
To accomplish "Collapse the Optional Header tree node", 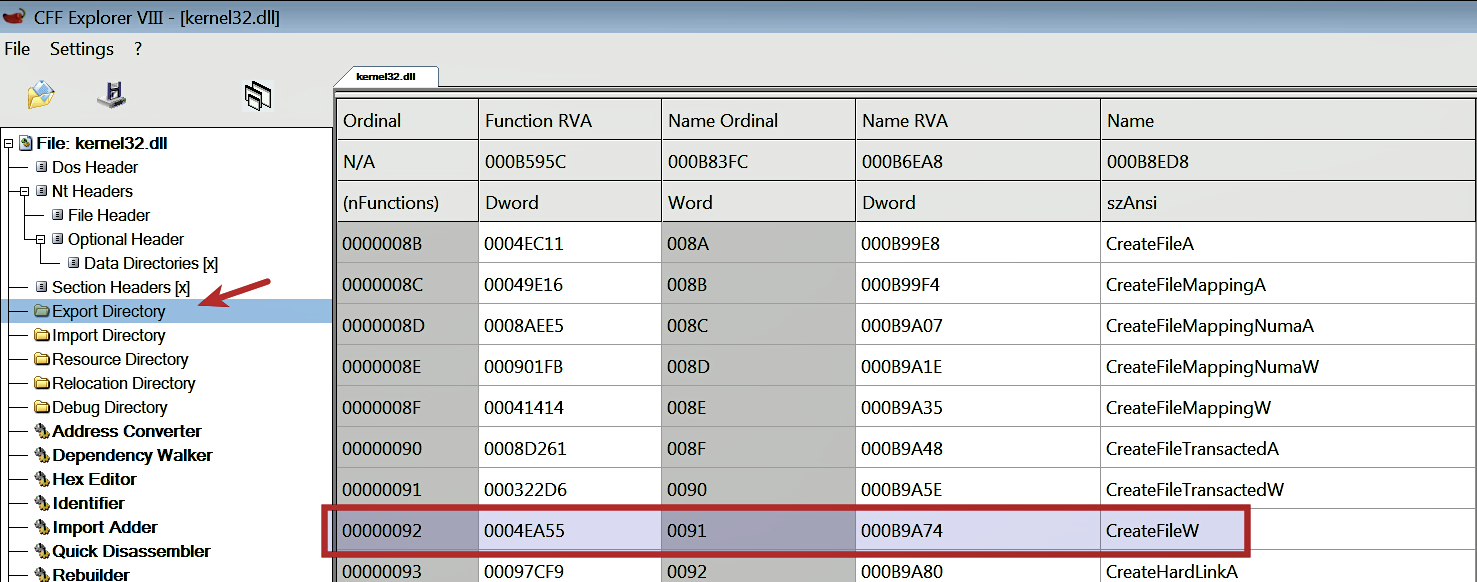I will 41,239.
